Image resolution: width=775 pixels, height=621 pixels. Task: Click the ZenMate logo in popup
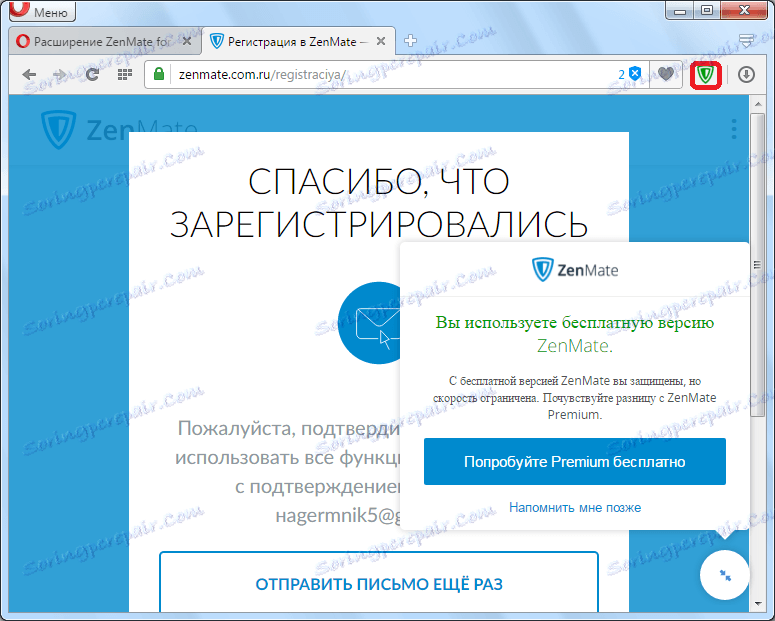point(574,269)
